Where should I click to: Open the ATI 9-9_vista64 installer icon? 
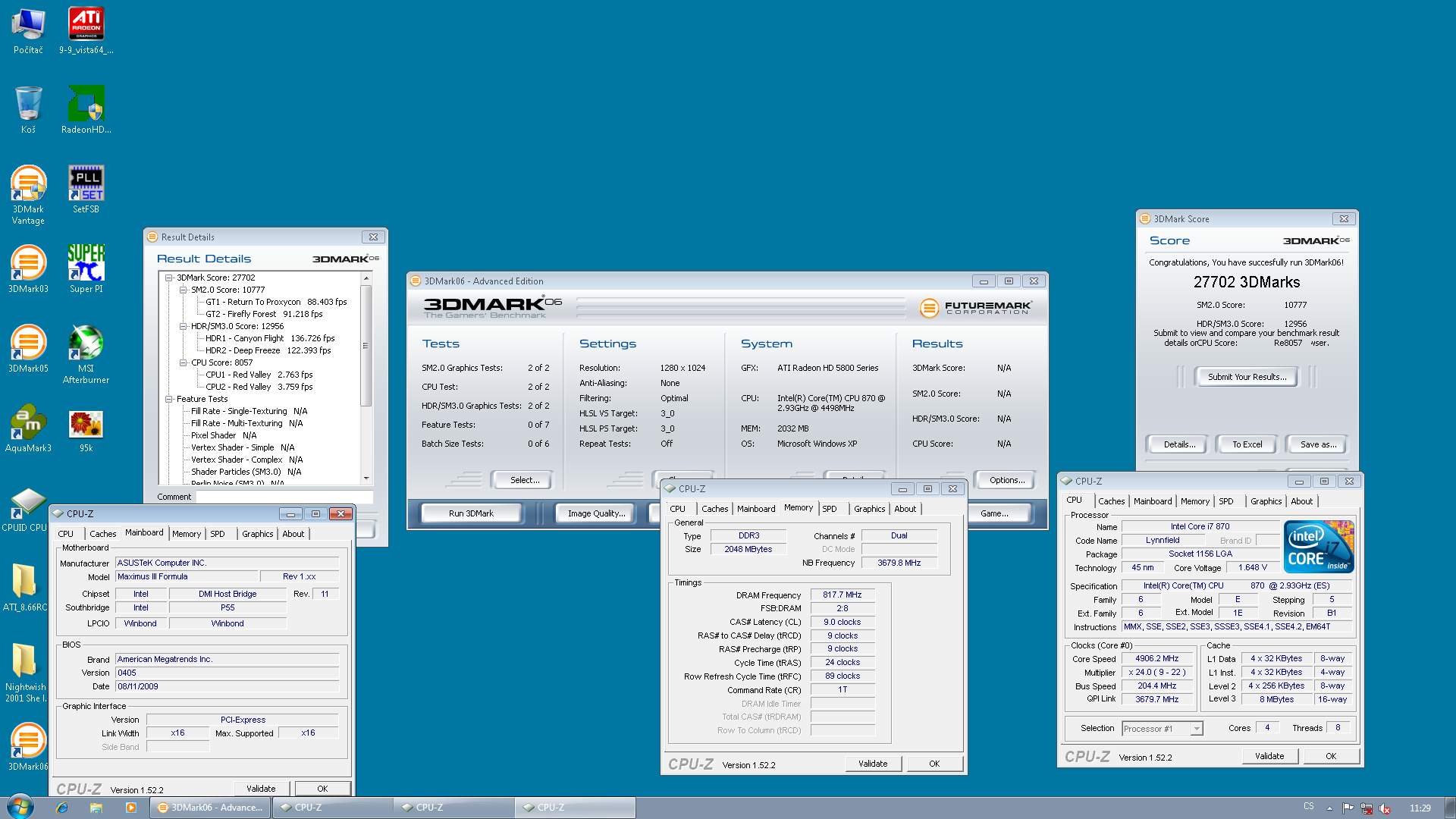click(x=86, y=30)
